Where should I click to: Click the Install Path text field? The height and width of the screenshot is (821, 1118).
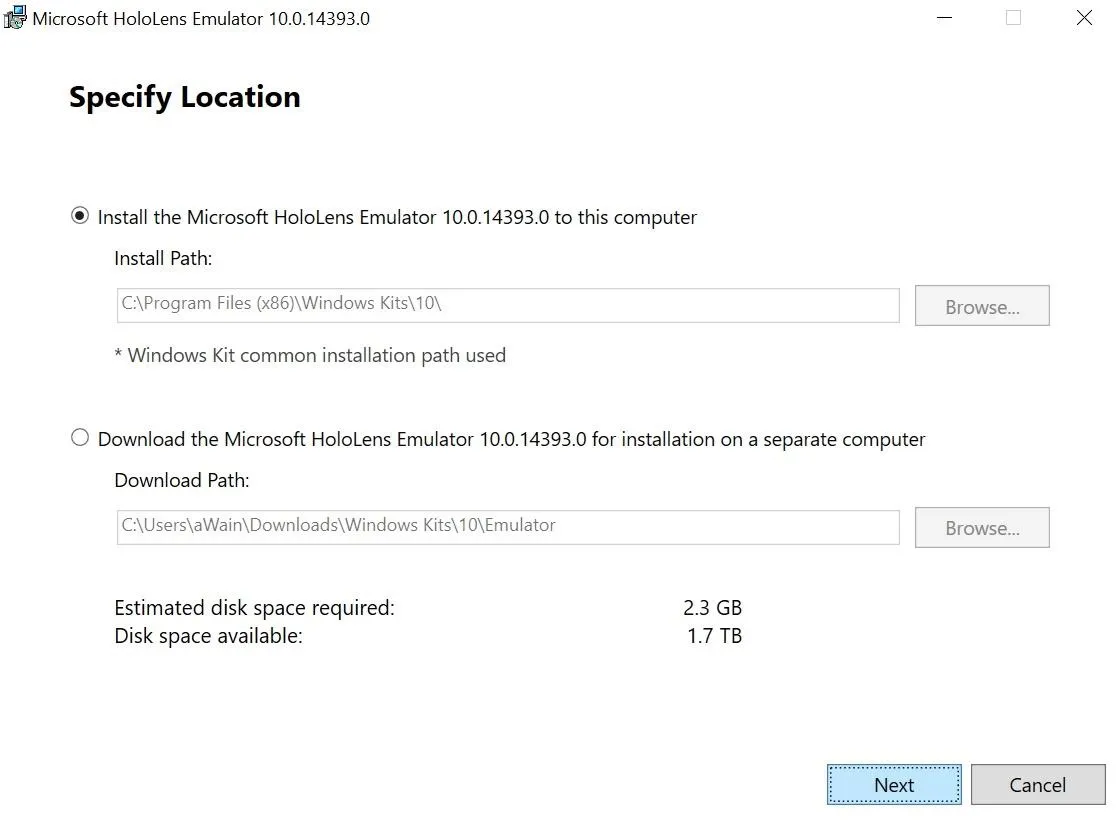click(508, 305)
